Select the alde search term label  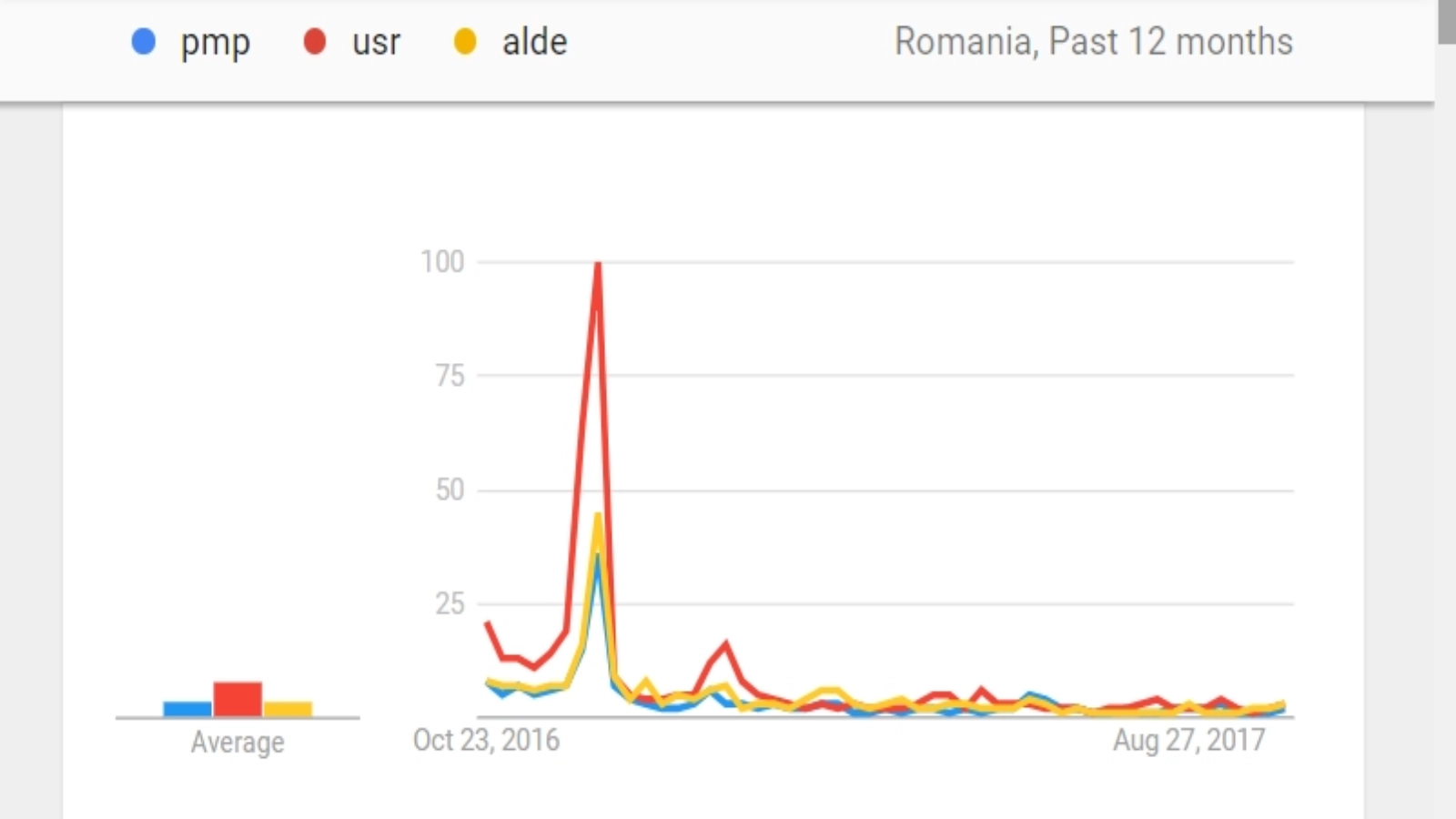click(534, 42)
